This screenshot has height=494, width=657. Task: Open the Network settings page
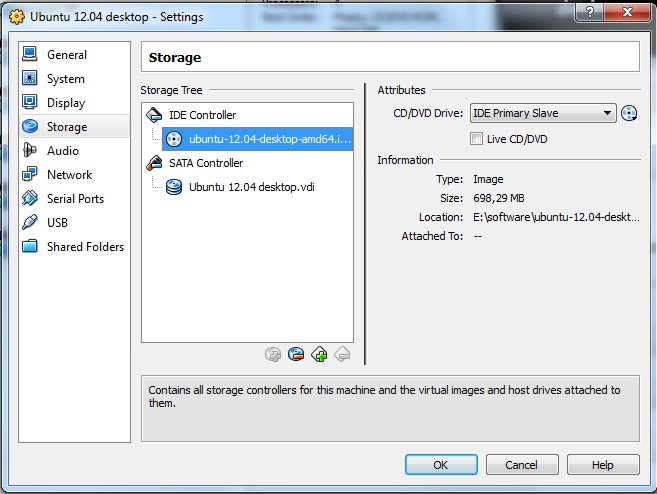point(74,174)
